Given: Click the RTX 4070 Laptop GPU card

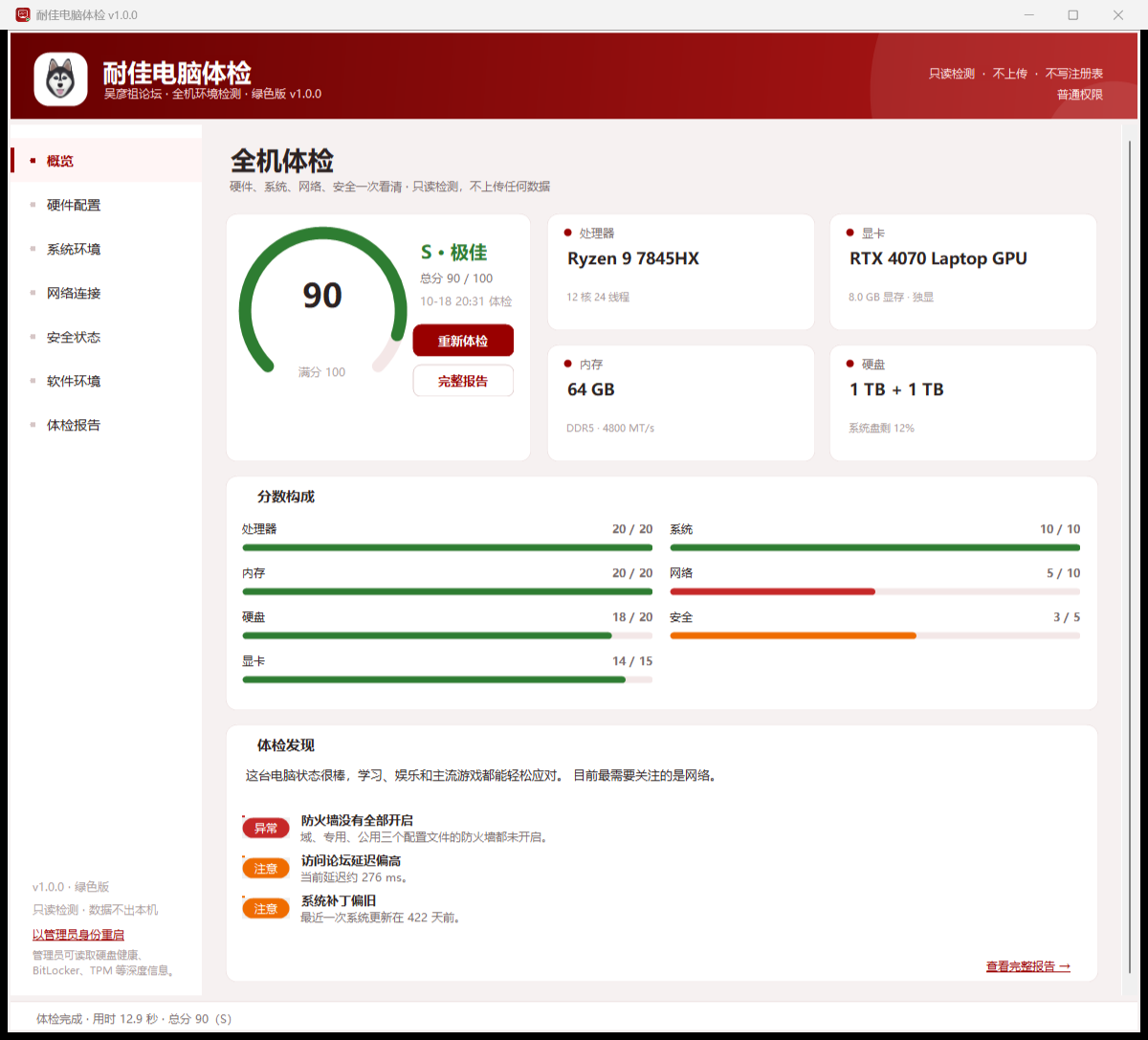Looking at the screenshot, I should (963, 272).
